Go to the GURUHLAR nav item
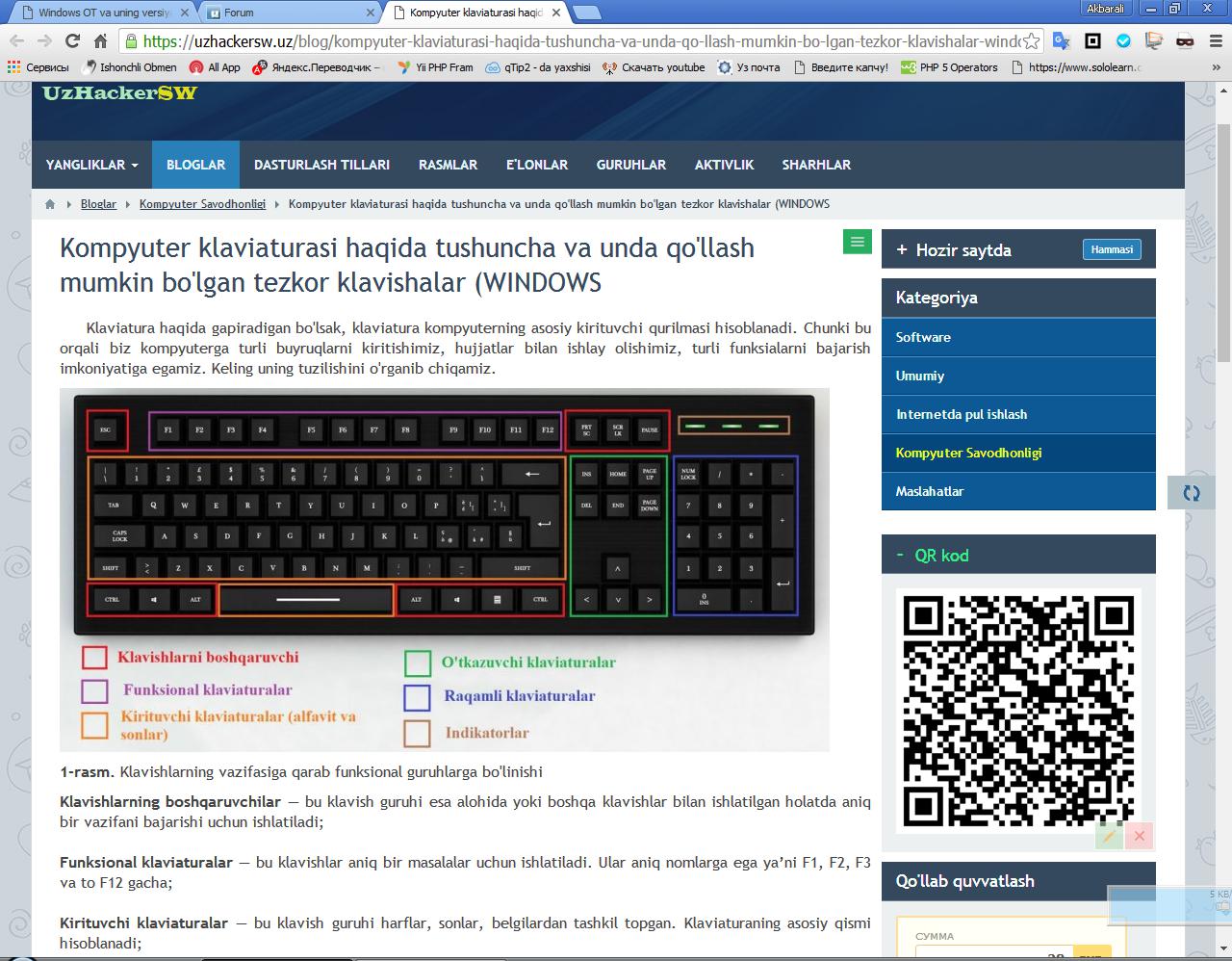Screen dimensions: 1232x961 pyautogui.click(x=630, y=165)
